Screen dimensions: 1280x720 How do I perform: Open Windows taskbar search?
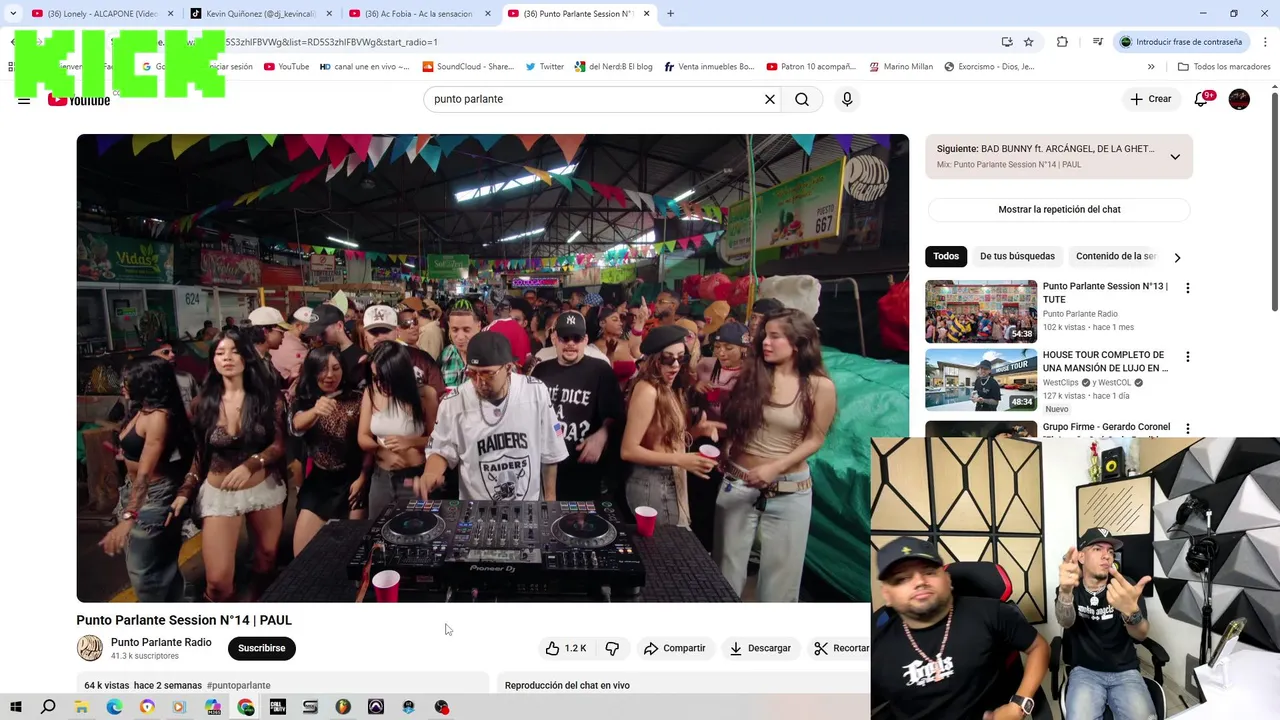(x=48, y=707)
